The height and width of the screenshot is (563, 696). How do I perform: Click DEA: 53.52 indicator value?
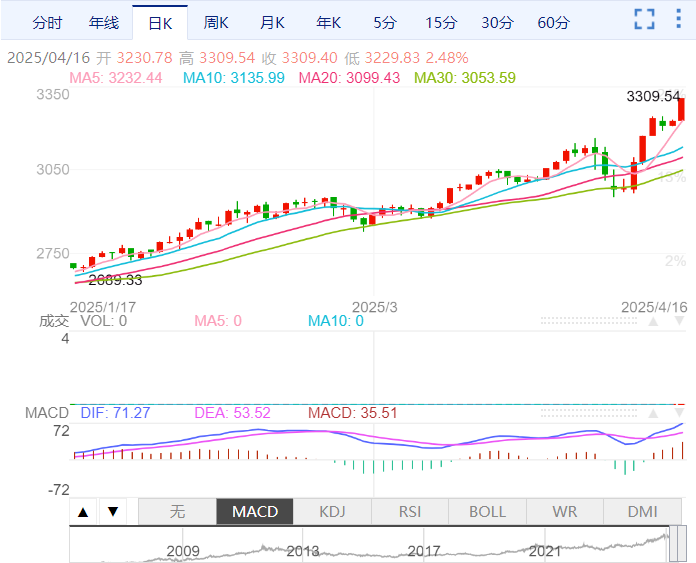[232, 413]
